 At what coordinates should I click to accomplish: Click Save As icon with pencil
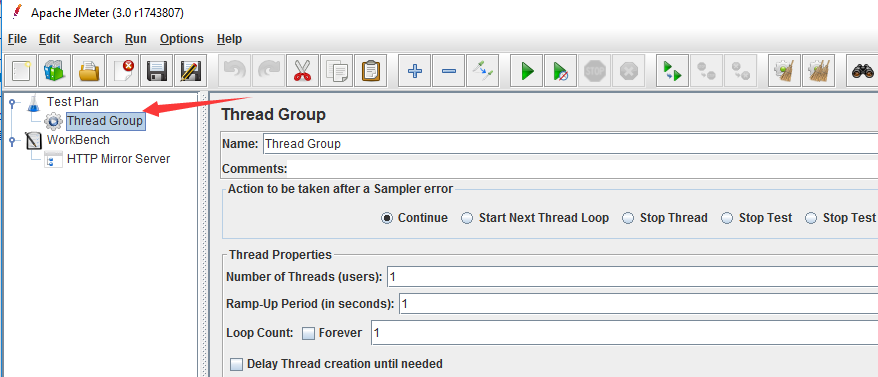191,71
